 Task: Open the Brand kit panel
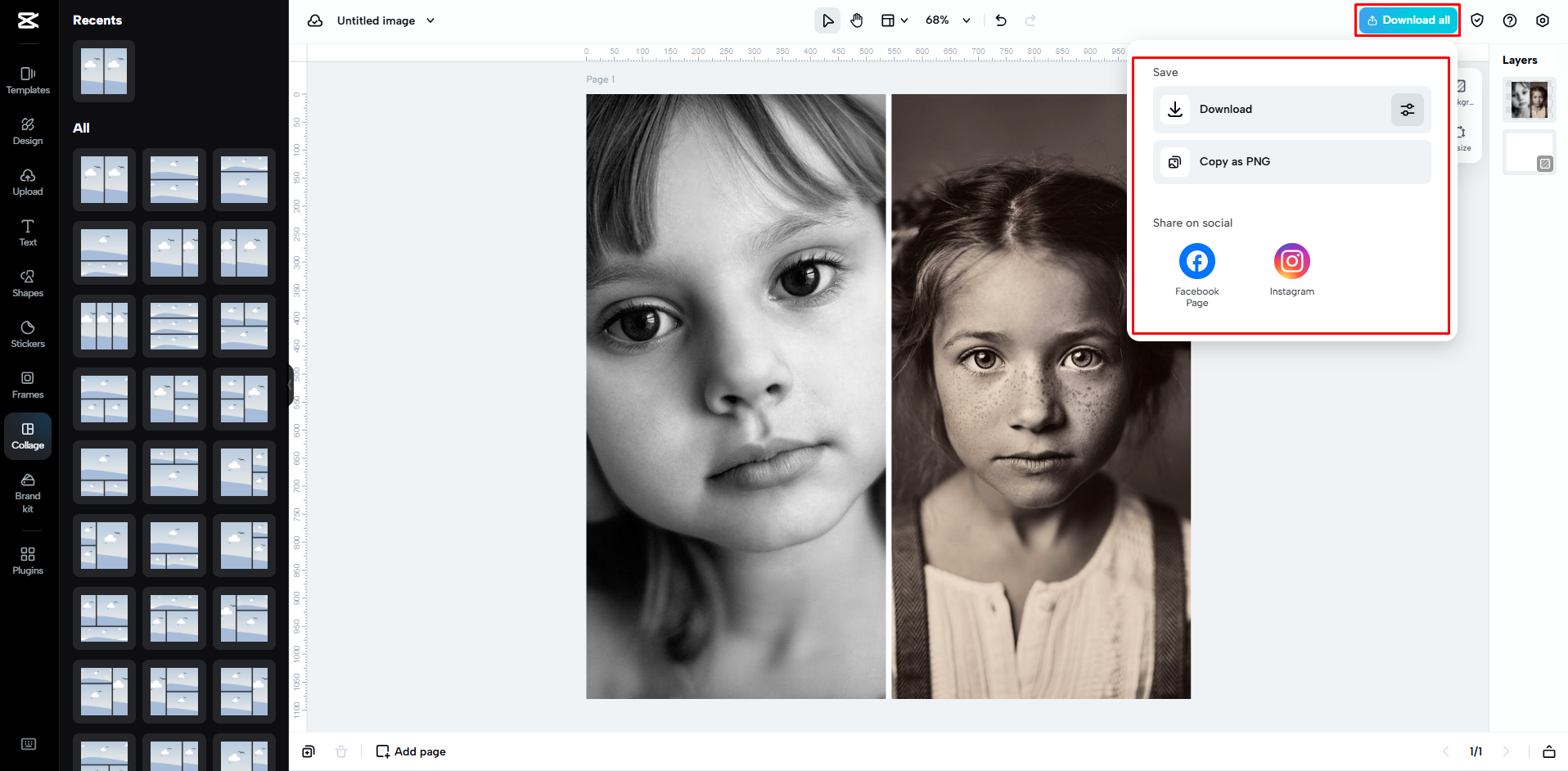[27, 492]
